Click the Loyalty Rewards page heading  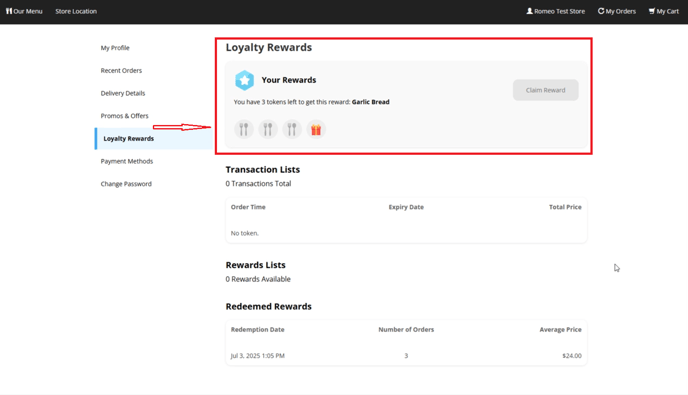point(269,47)
